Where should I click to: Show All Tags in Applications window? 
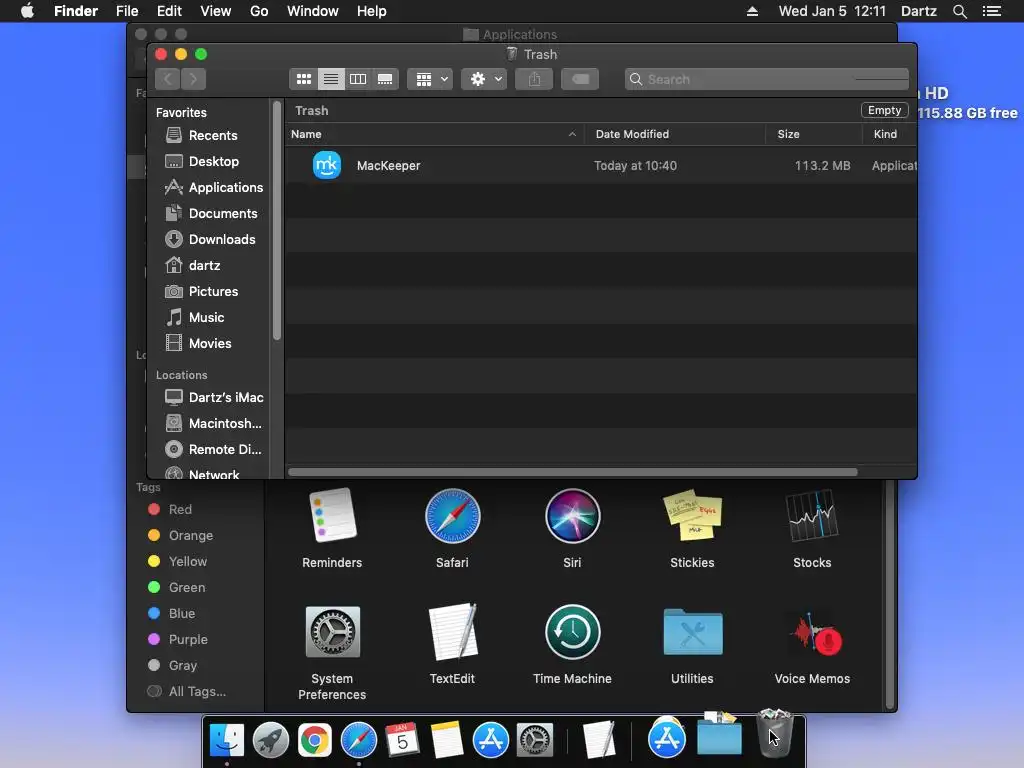[x=187, y=692]
